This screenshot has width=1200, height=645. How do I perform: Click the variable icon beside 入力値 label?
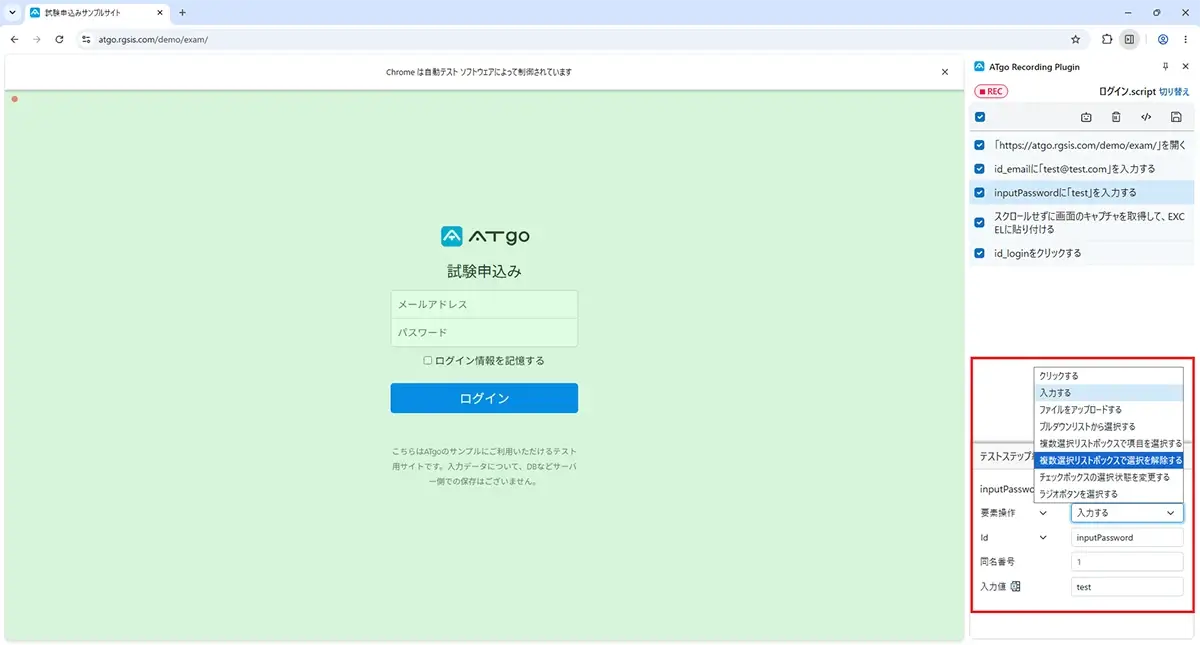1016,587
